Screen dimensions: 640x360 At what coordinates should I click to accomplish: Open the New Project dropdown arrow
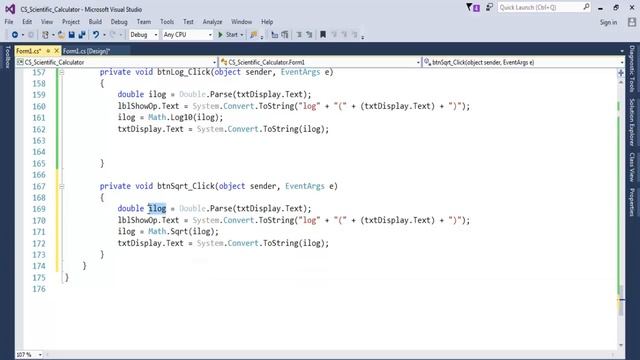click(x=53, y=35)
